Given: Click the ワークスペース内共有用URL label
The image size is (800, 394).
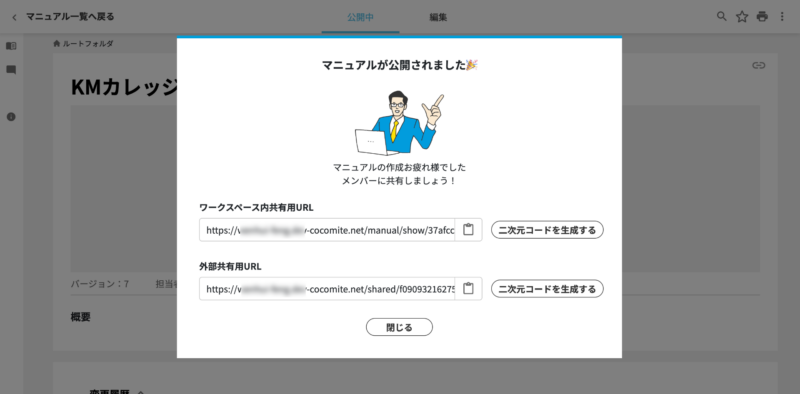Looking at the screenshot, I should tap(256, 208).
